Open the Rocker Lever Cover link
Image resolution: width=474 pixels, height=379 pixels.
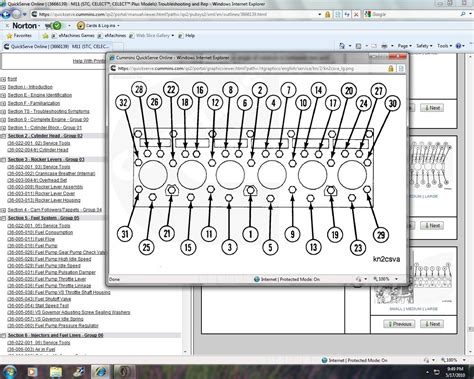[x=41, y=193]
